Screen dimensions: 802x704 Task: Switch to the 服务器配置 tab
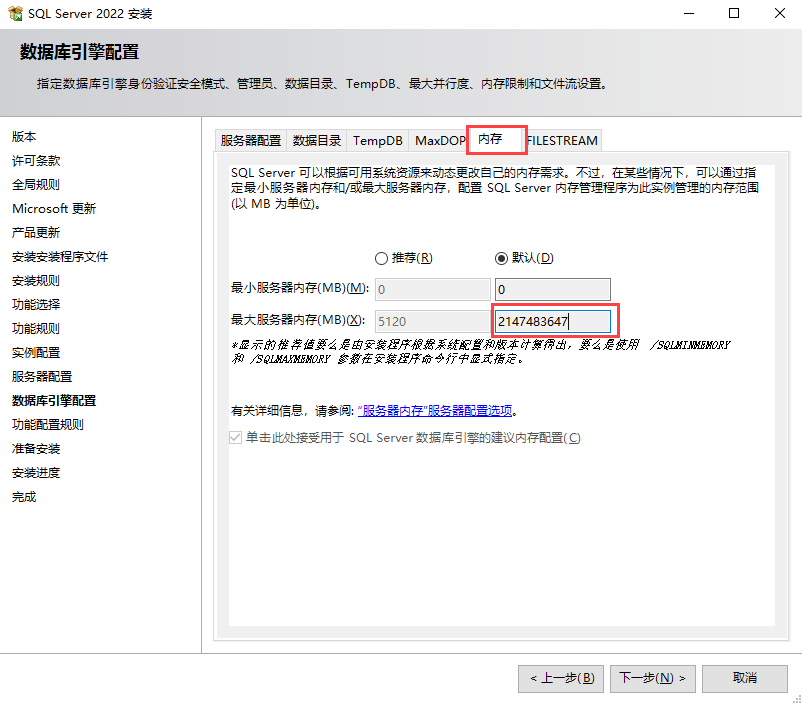tap(250, 141)
